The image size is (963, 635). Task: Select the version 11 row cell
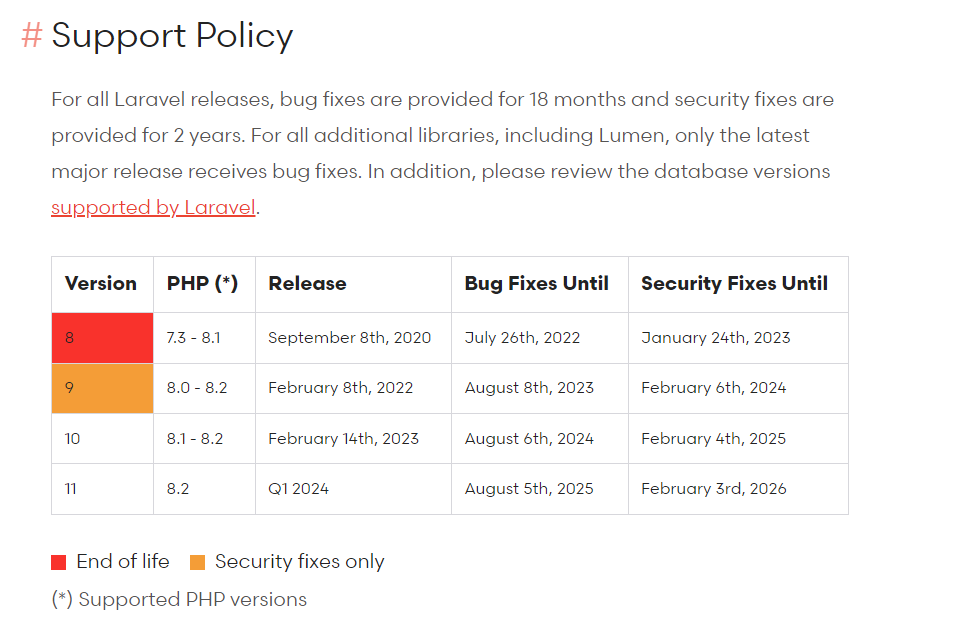tap(103, 489)
